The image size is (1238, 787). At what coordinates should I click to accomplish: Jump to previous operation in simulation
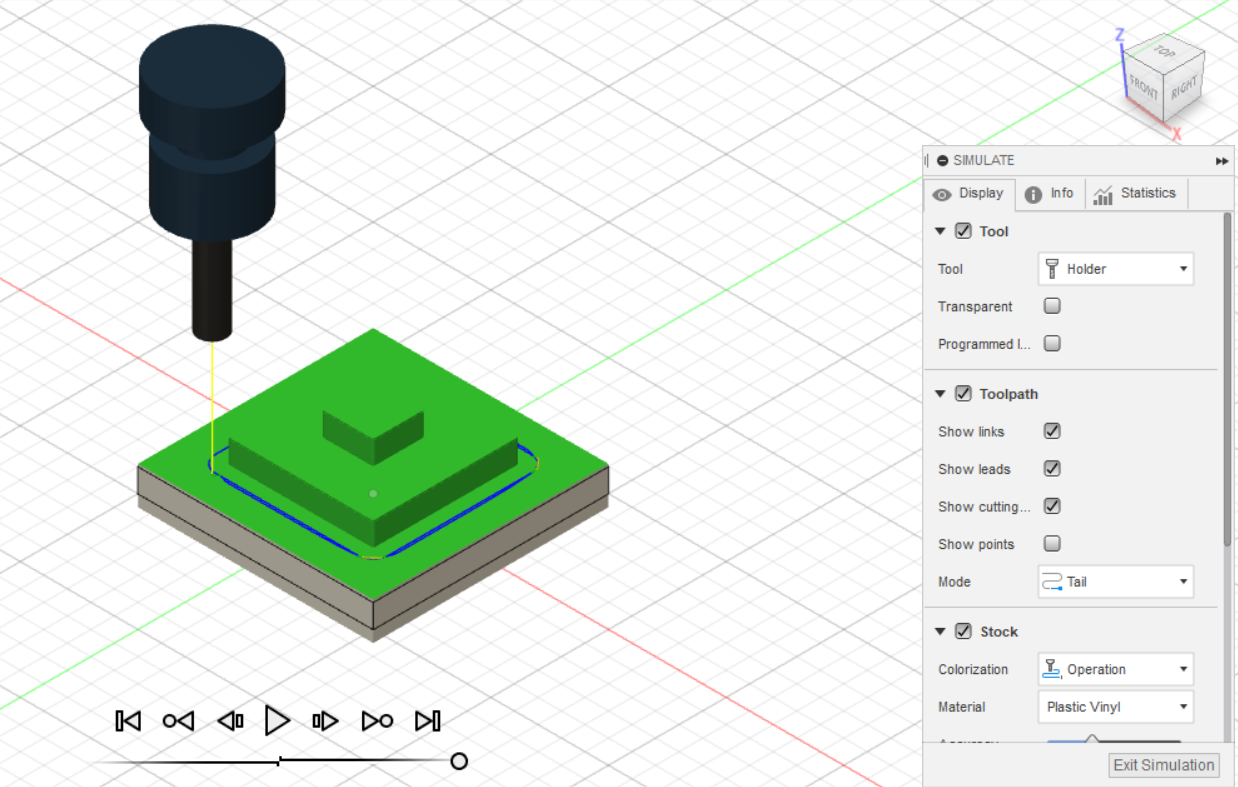[178, 721]
